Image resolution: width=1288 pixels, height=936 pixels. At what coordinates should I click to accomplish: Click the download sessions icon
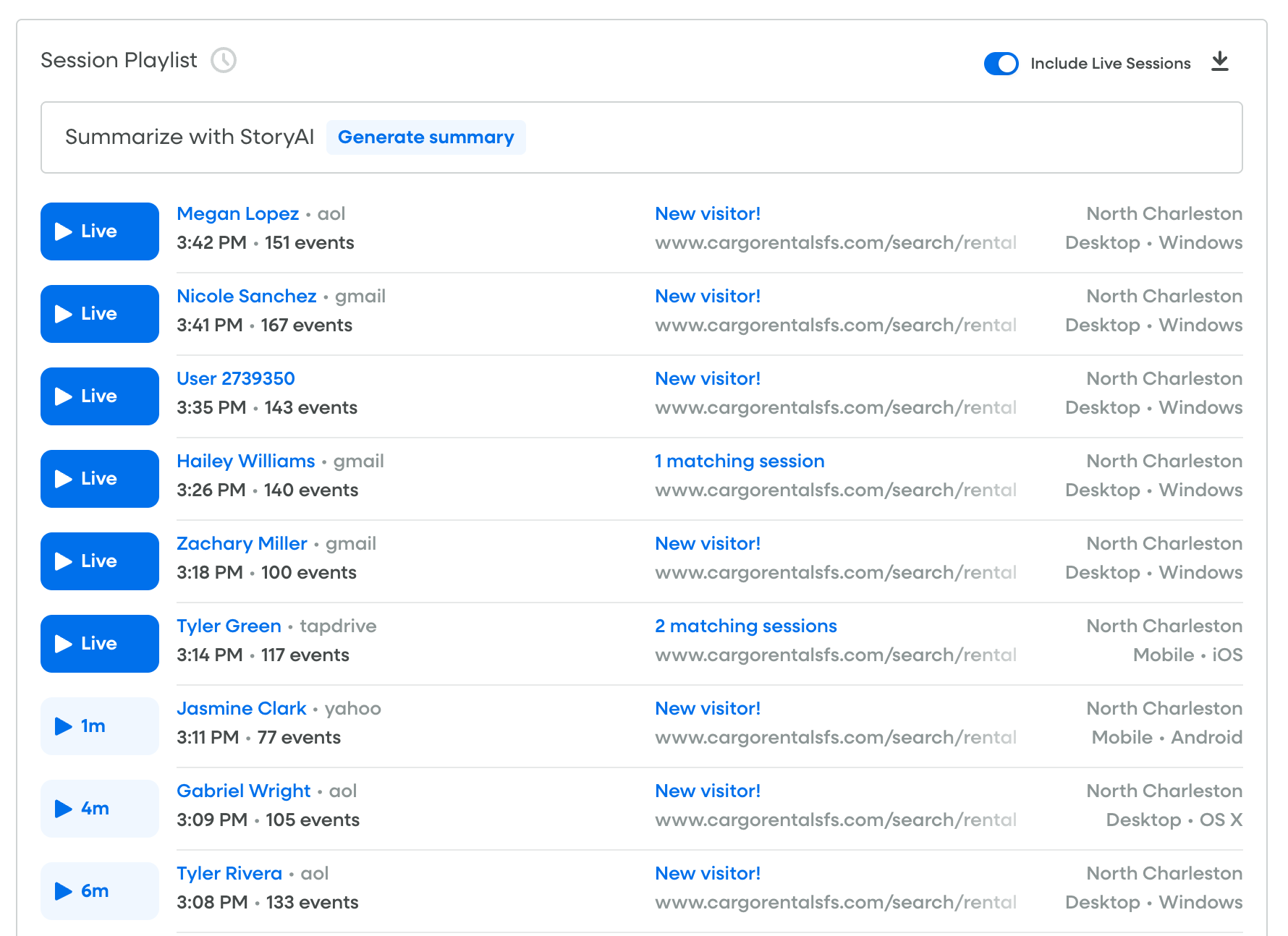point(1219,62)
